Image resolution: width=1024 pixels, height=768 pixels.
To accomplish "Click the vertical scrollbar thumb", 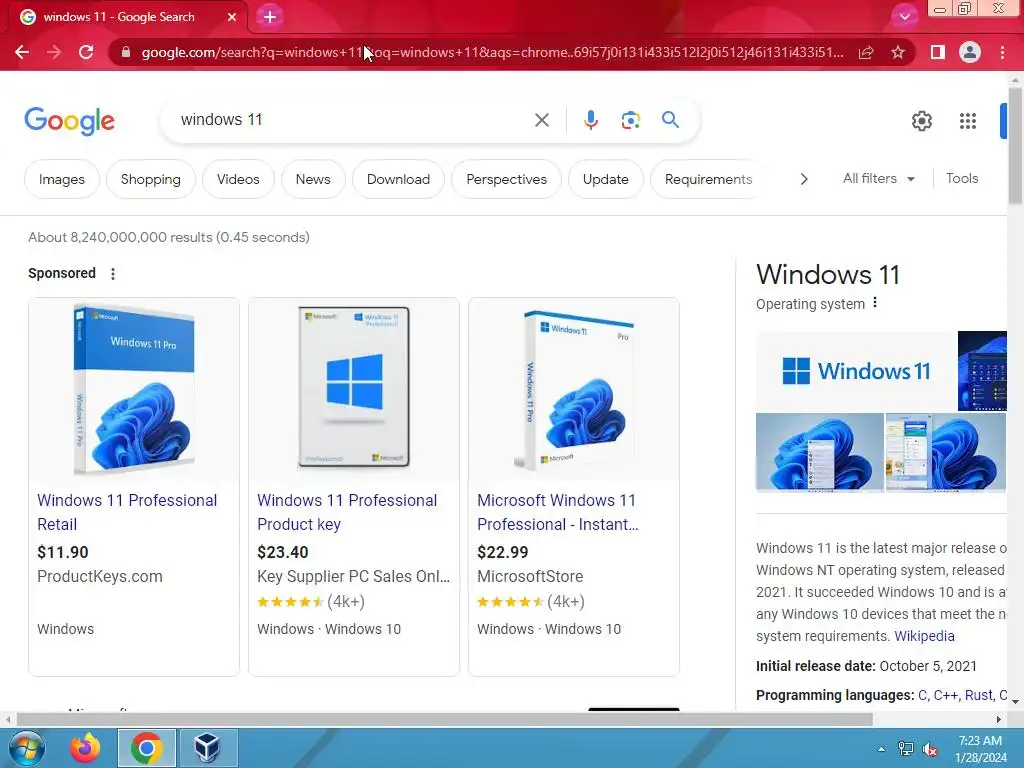I will (1015, 146).
